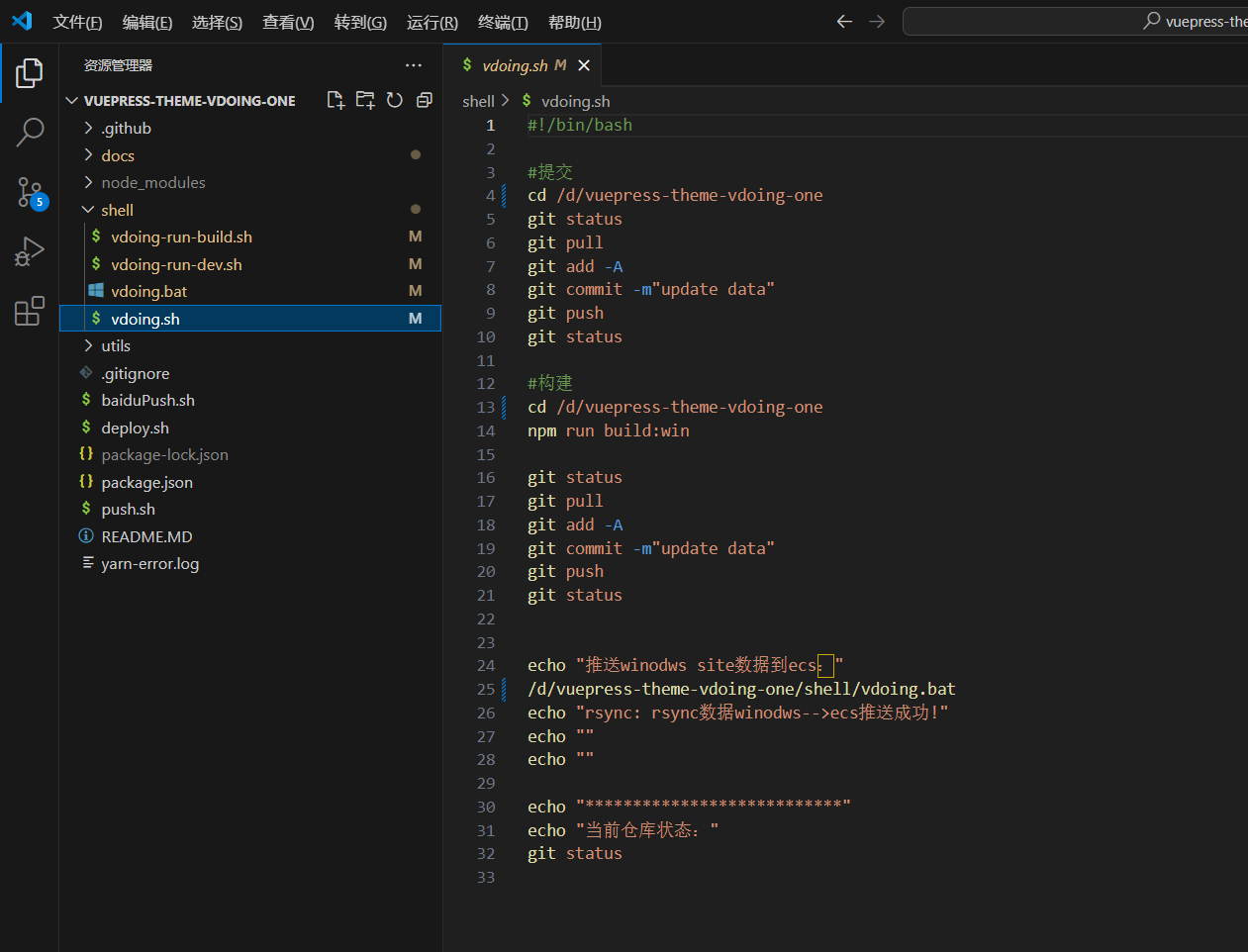Collapse the shell folder
1248x952 pixels.
pyautogui.click(x=250, y=210)
